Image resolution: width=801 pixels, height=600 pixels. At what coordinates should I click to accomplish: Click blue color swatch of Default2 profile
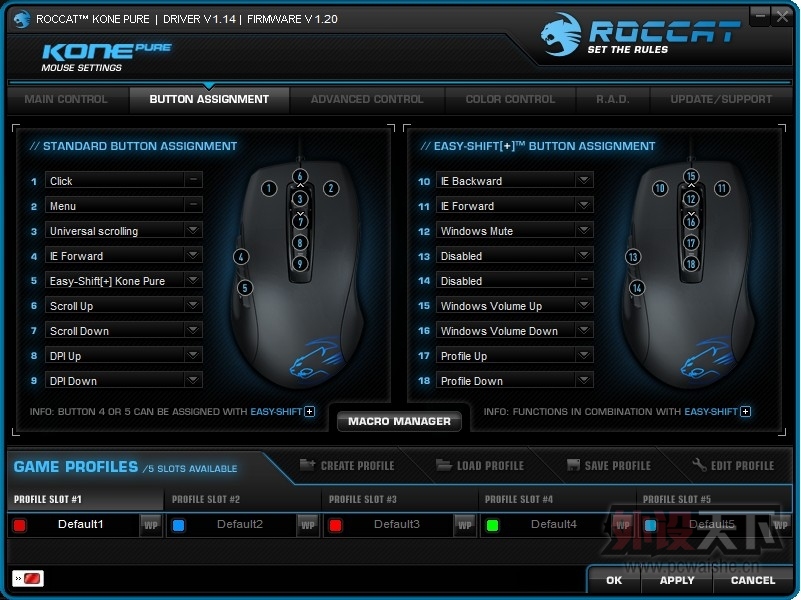click(x=178, y=525)
